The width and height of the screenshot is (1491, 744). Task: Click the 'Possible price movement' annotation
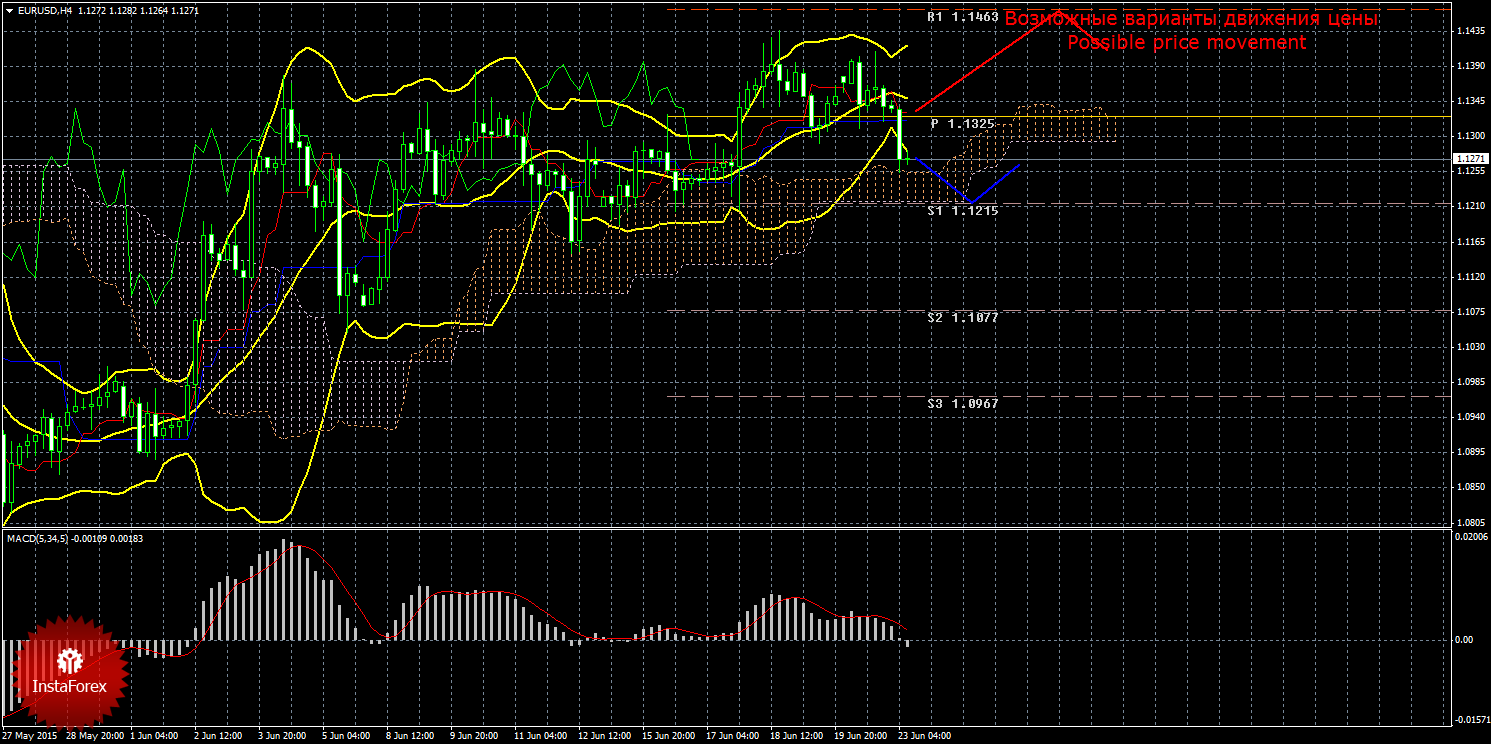1186,43
